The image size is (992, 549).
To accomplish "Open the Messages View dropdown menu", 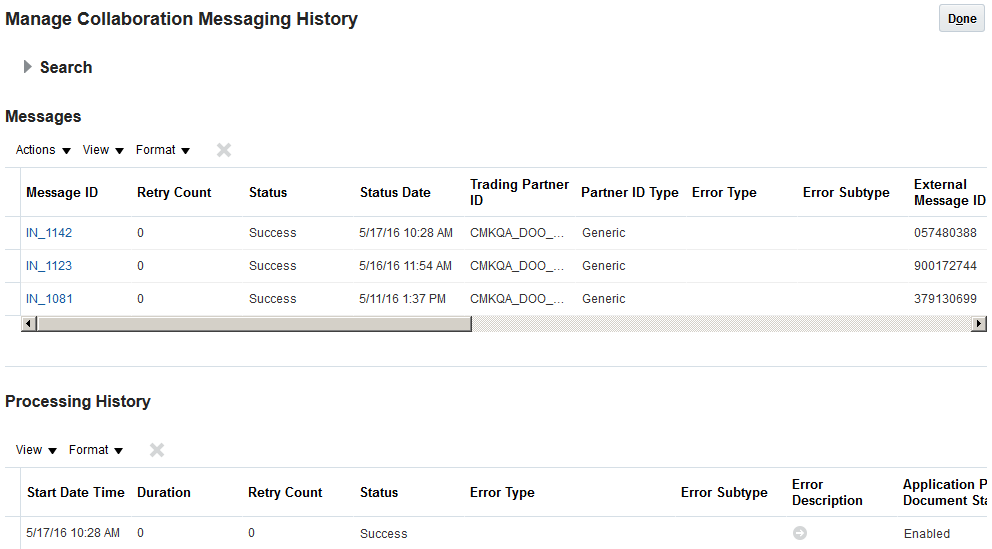I will tap(103, 150).
